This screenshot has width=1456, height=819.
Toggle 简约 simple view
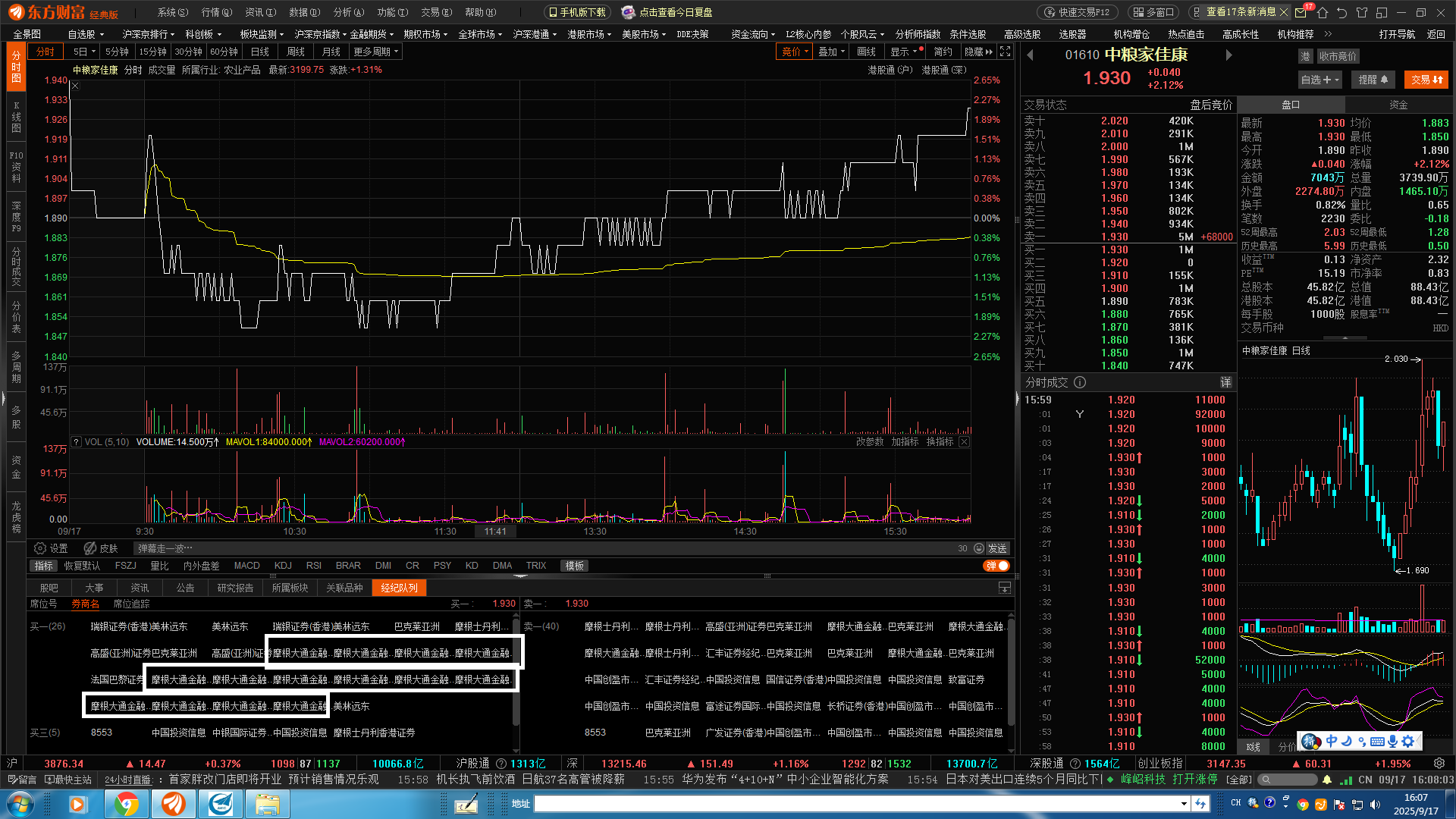pos(943,52)
